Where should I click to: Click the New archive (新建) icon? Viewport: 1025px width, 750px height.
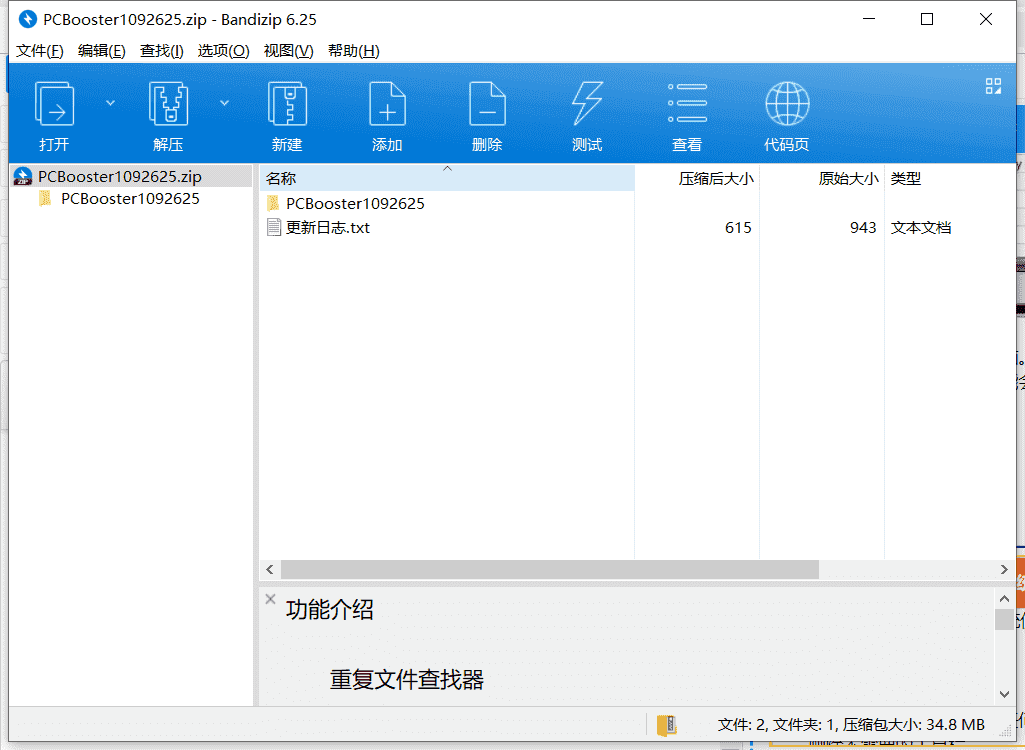pos(288,103)
